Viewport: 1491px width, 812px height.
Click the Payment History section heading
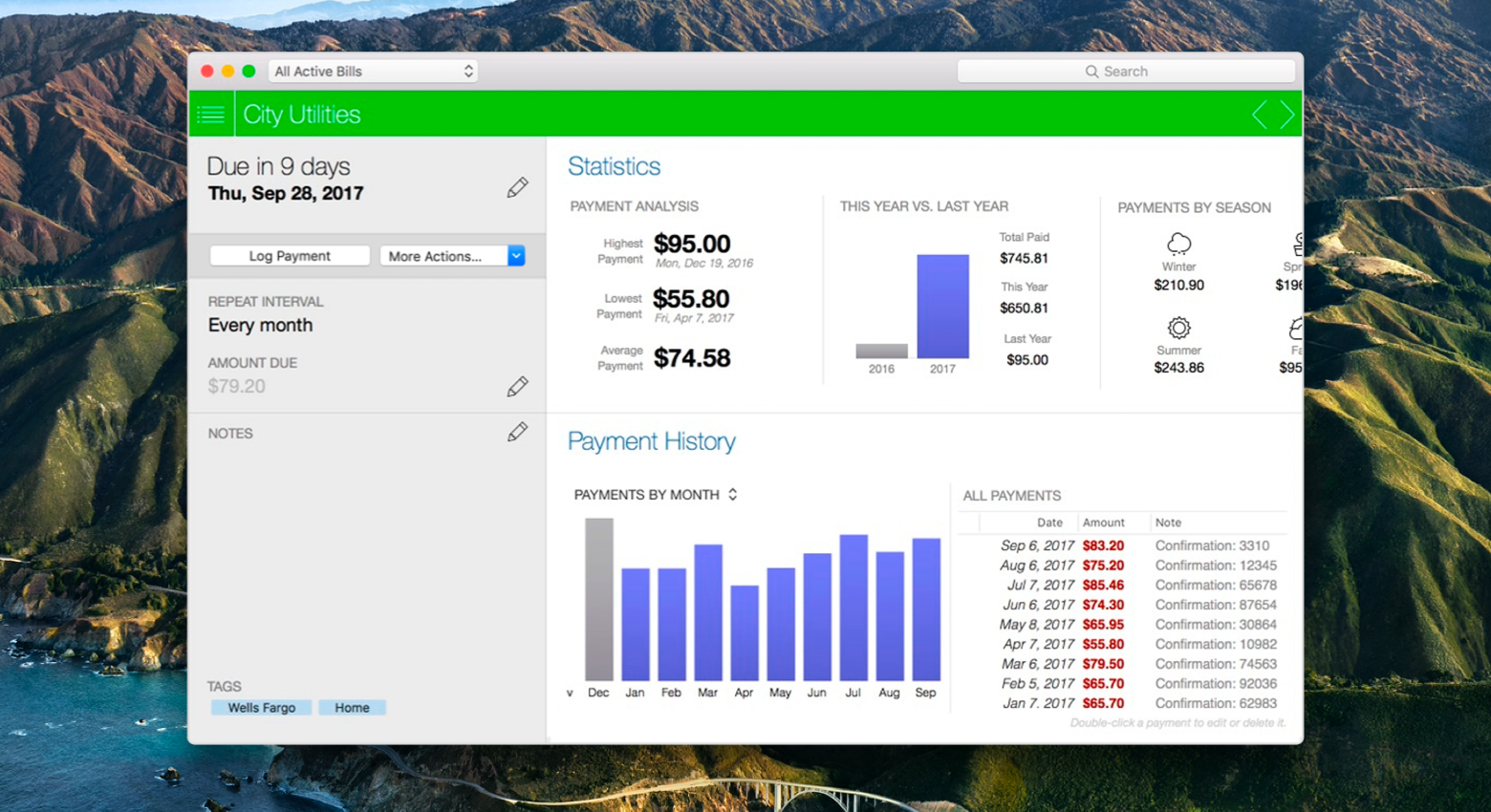coord(651,441)
